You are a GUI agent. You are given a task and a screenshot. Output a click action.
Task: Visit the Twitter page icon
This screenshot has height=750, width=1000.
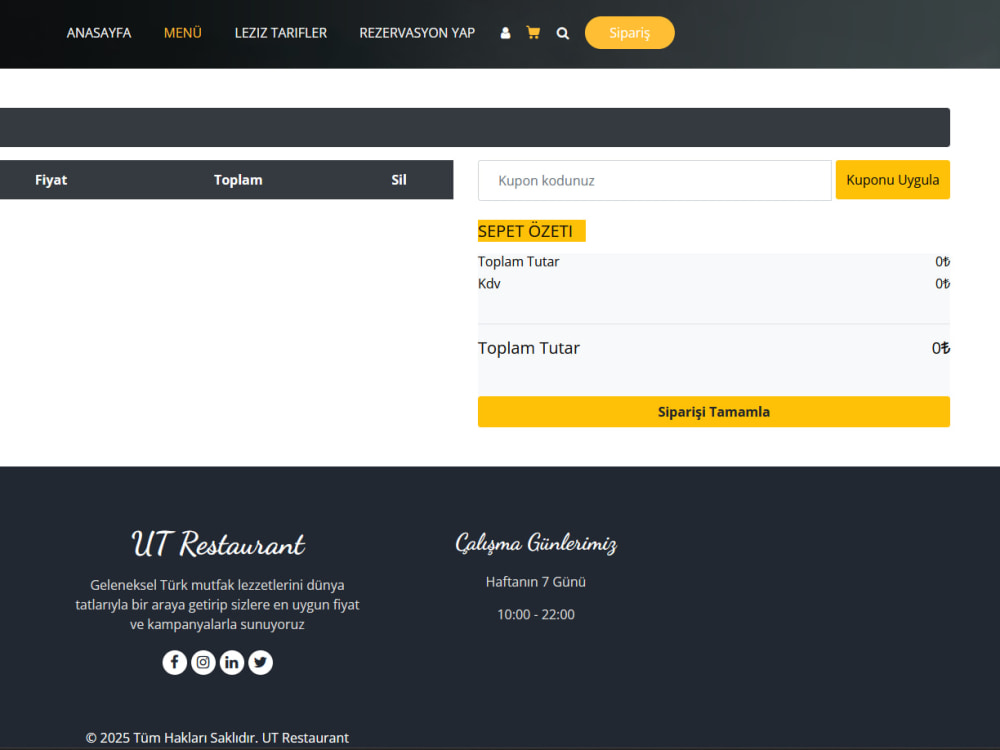[x=260, y=663]
